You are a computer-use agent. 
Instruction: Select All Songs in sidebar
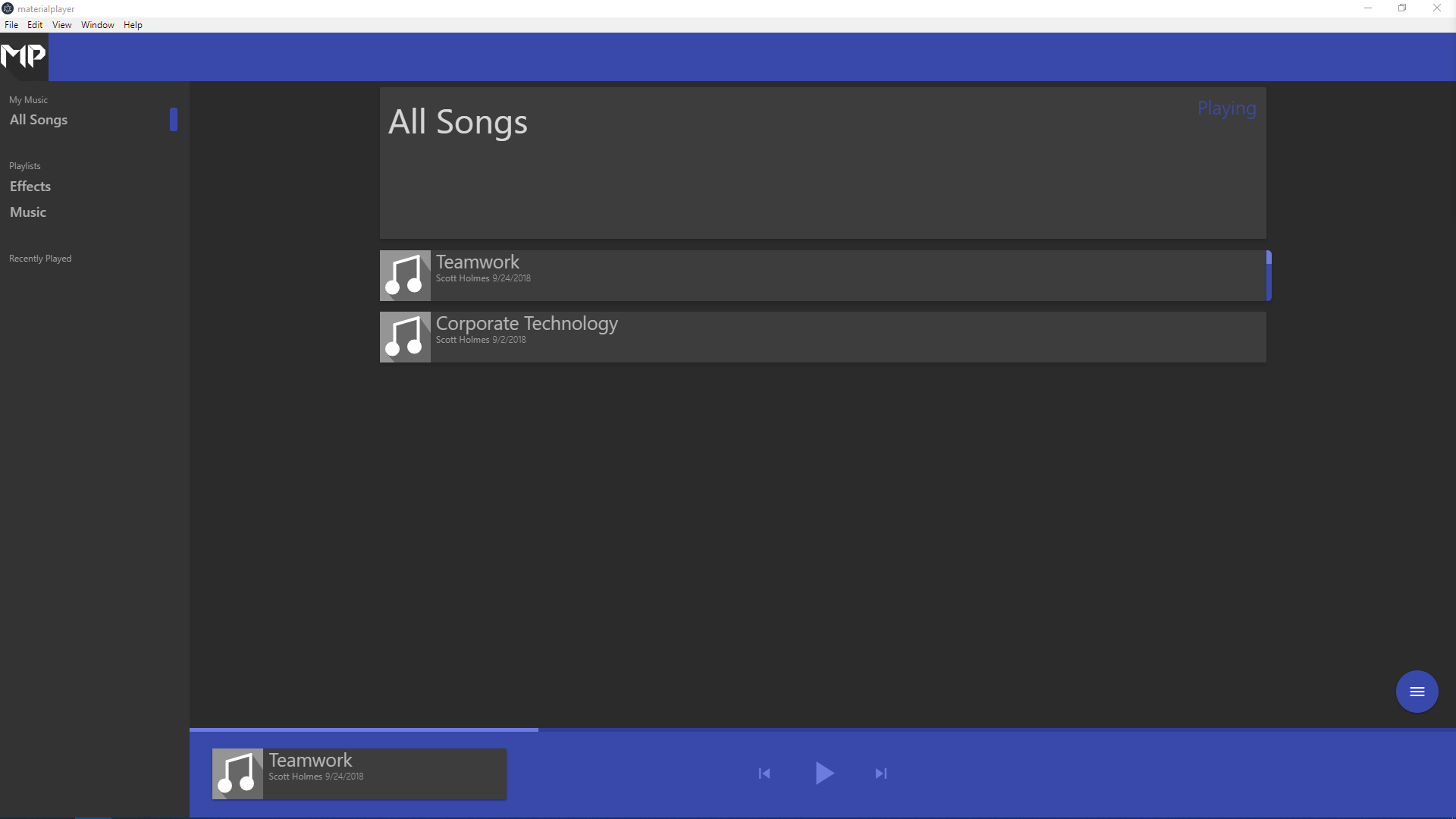point(39,120)
